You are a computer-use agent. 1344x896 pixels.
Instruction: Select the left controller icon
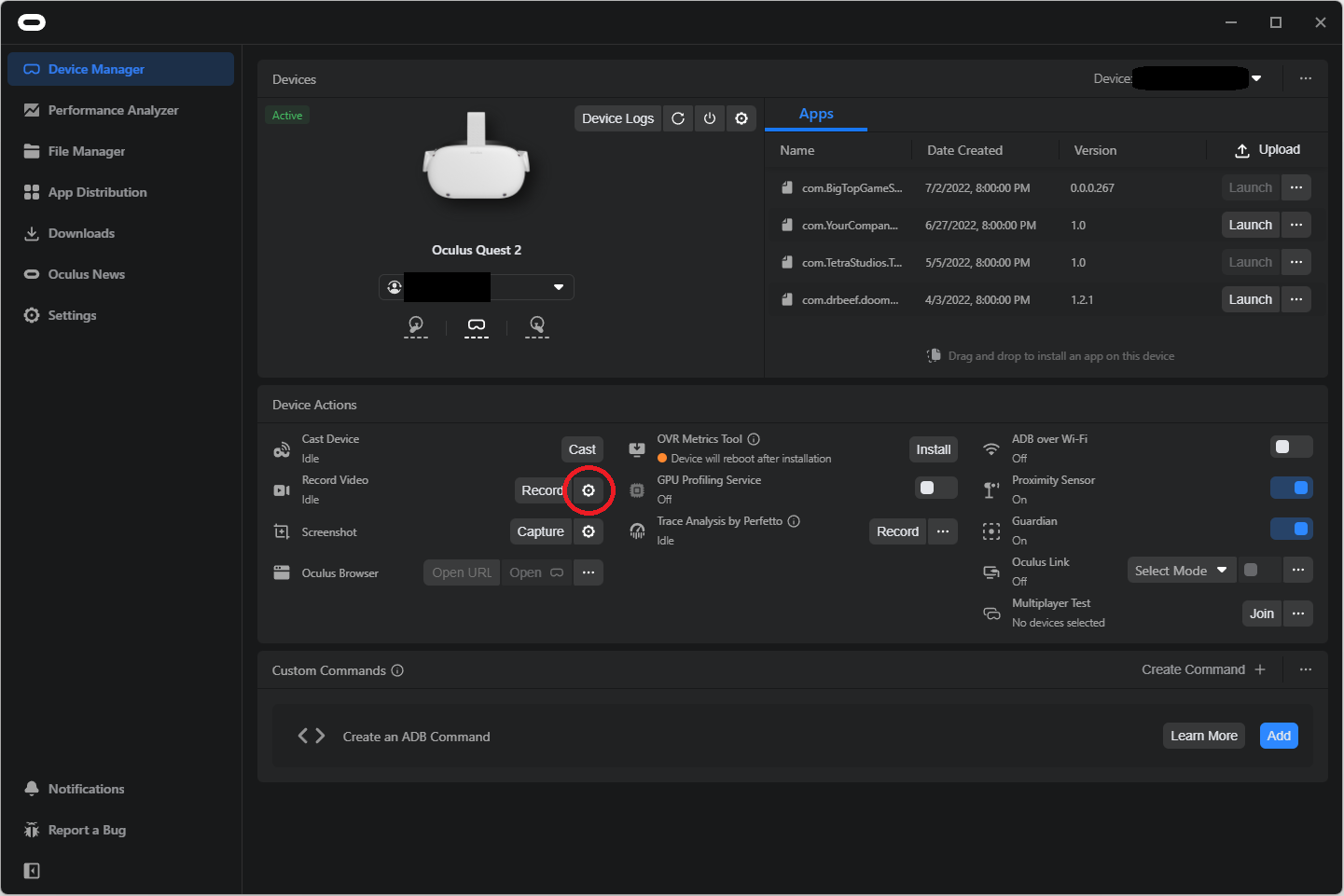(x=416, y=325)
